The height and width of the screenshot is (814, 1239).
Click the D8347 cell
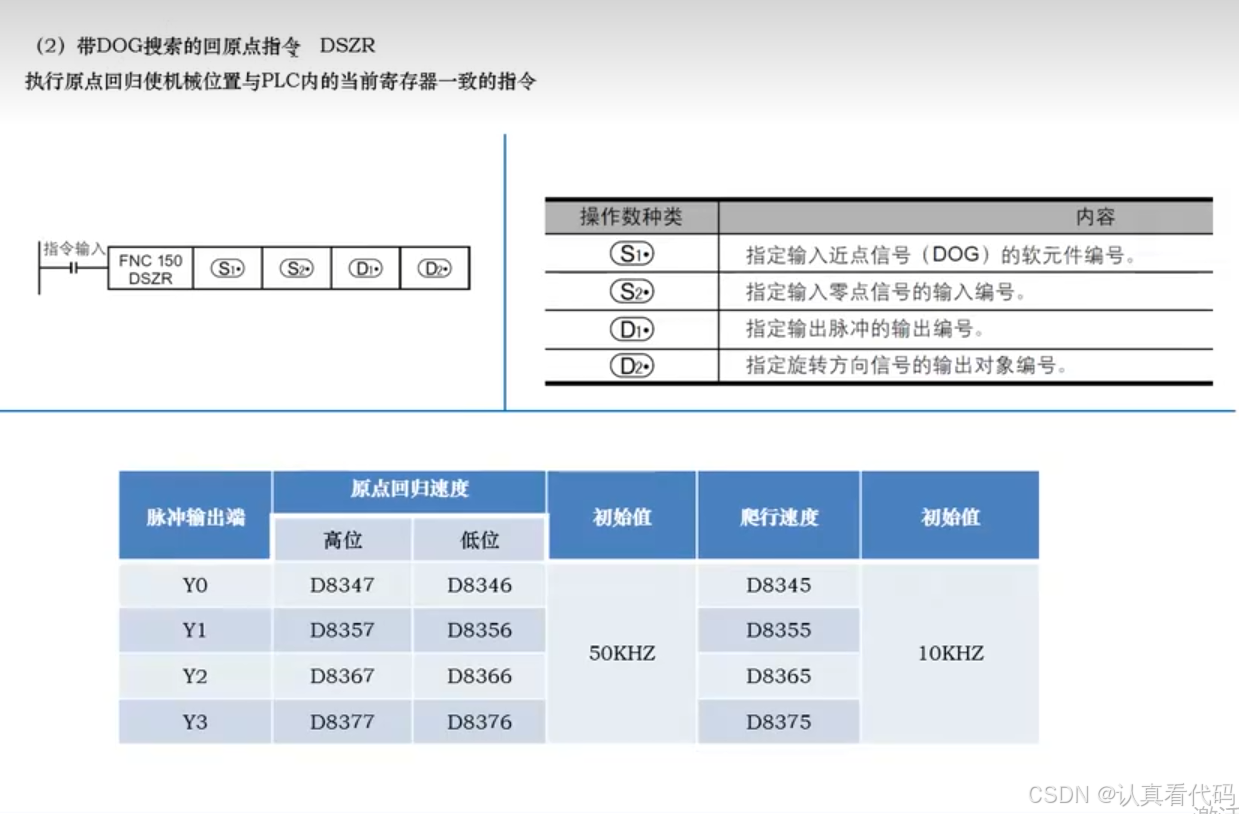[x=342, y=585]
